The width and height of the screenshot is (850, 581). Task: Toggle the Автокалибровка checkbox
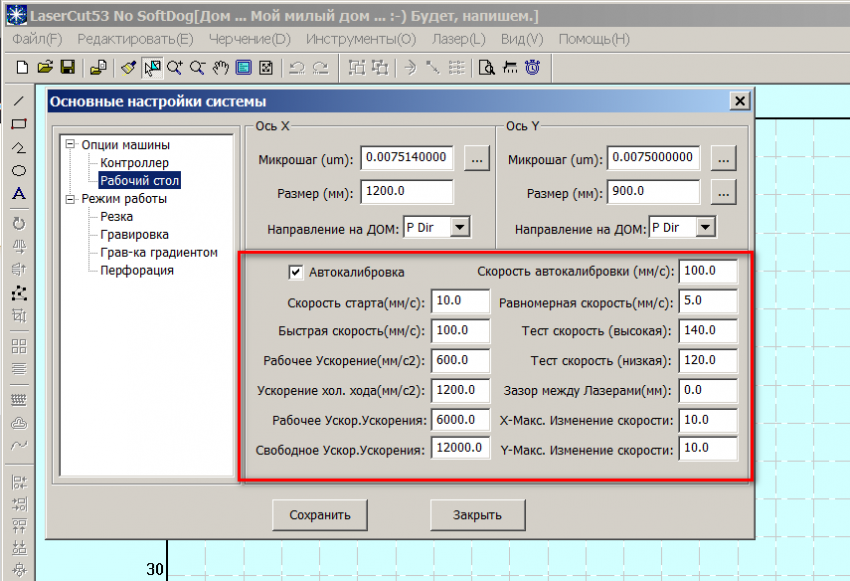[x=296, y=271]
